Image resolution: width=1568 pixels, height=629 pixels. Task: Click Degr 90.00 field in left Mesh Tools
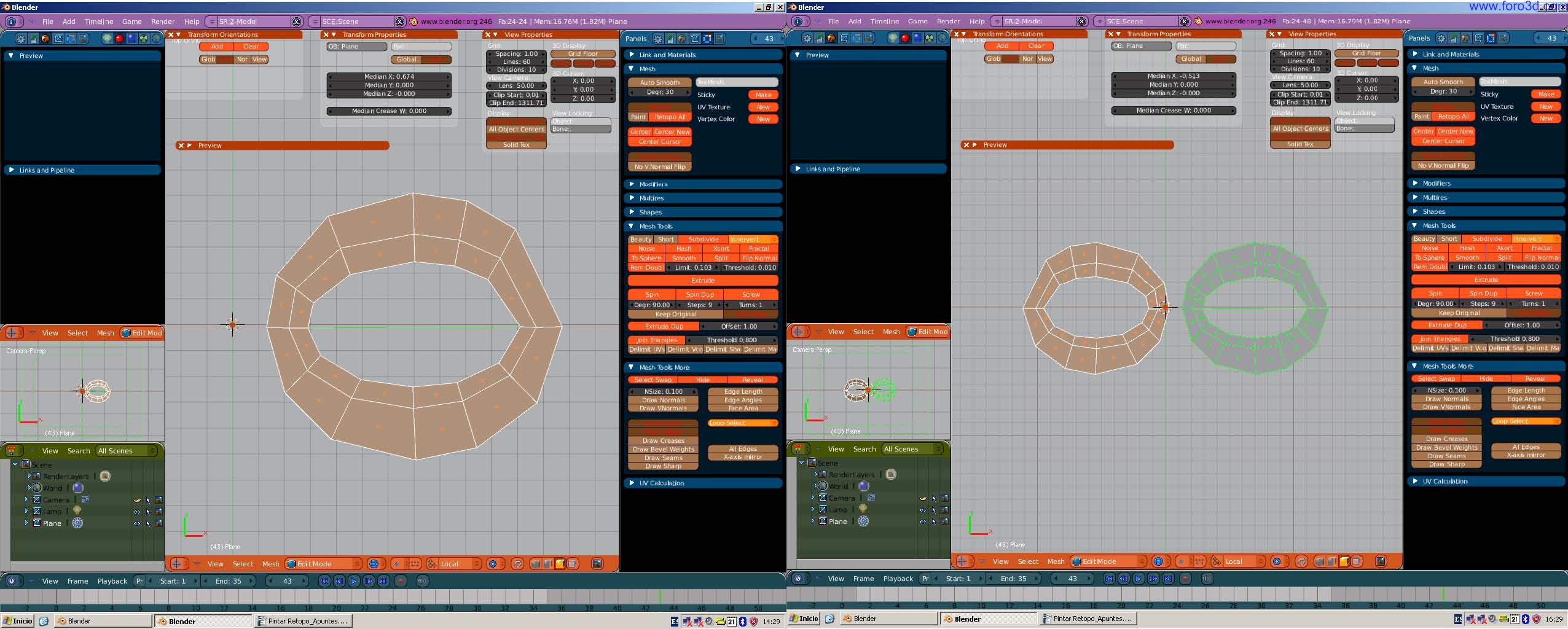tap(652, 305)
